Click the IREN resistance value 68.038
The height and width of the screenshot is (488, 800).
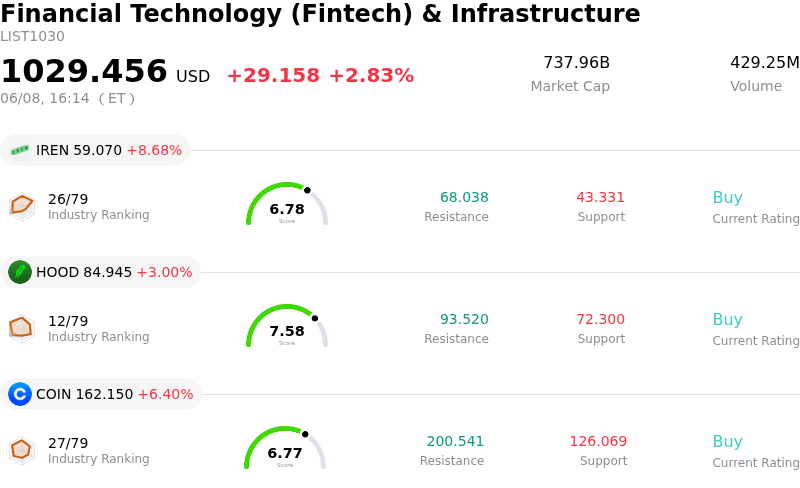click(464, 197)
